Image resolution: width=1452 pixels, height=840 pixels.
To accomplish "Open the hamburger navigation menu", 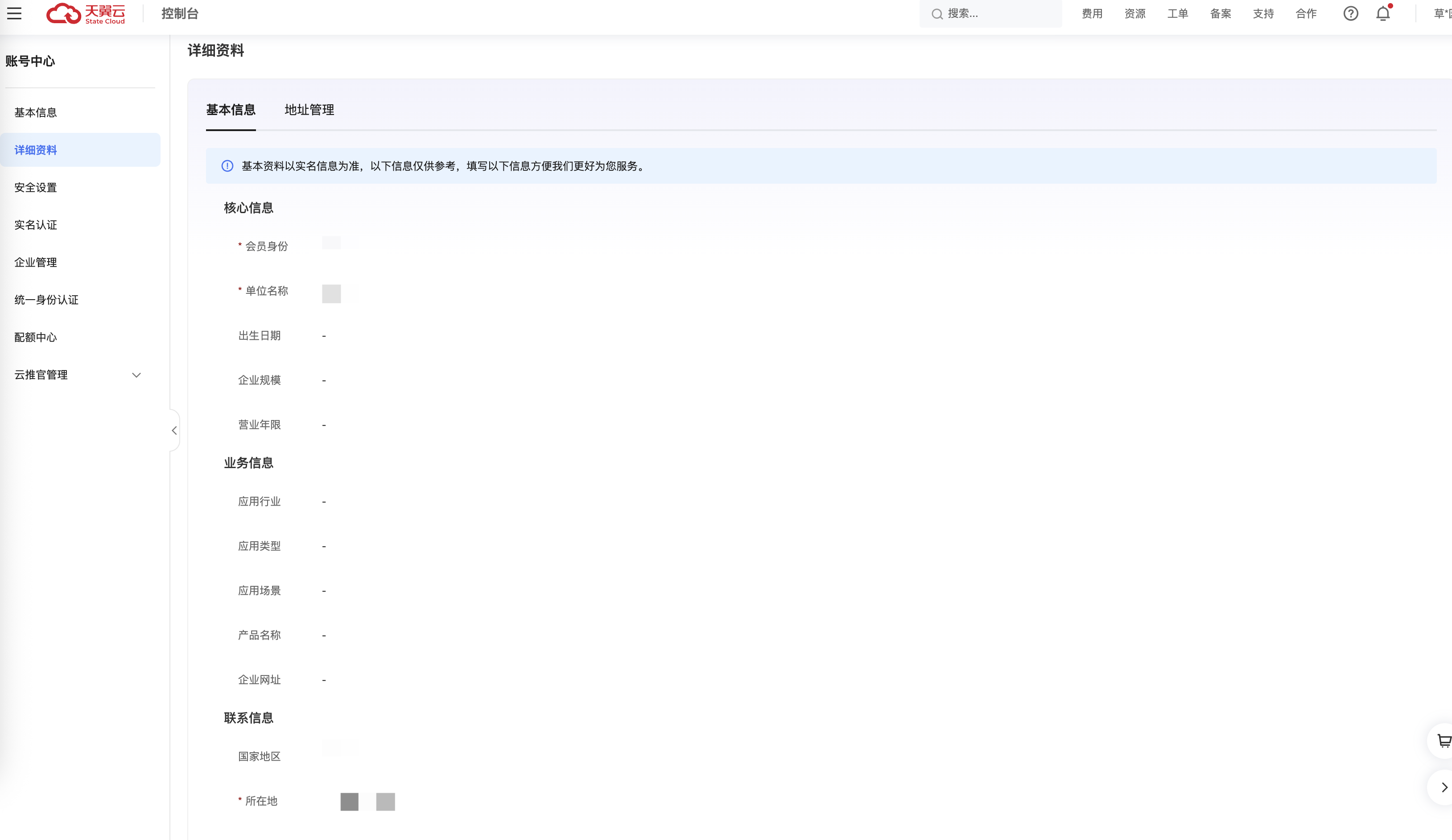I will pyautogui.click(x=14, y=13).
